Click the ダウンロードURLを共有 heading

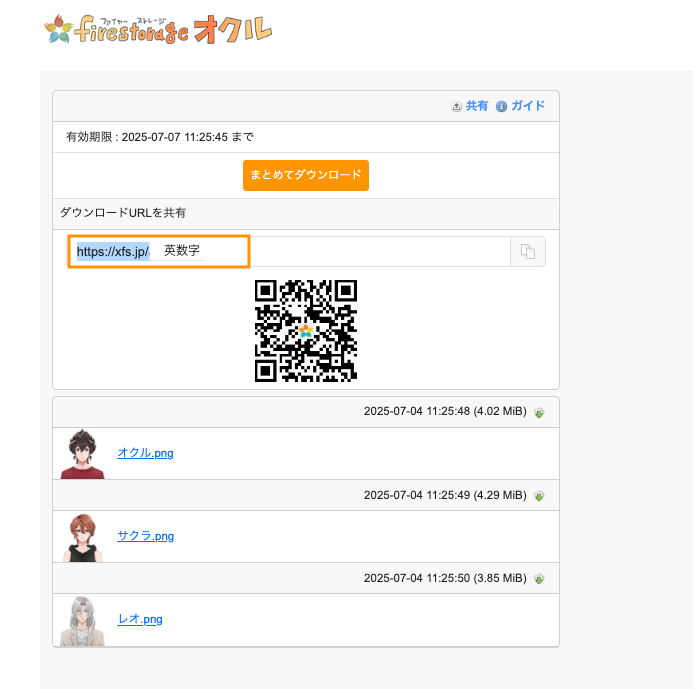pos(123,213)
